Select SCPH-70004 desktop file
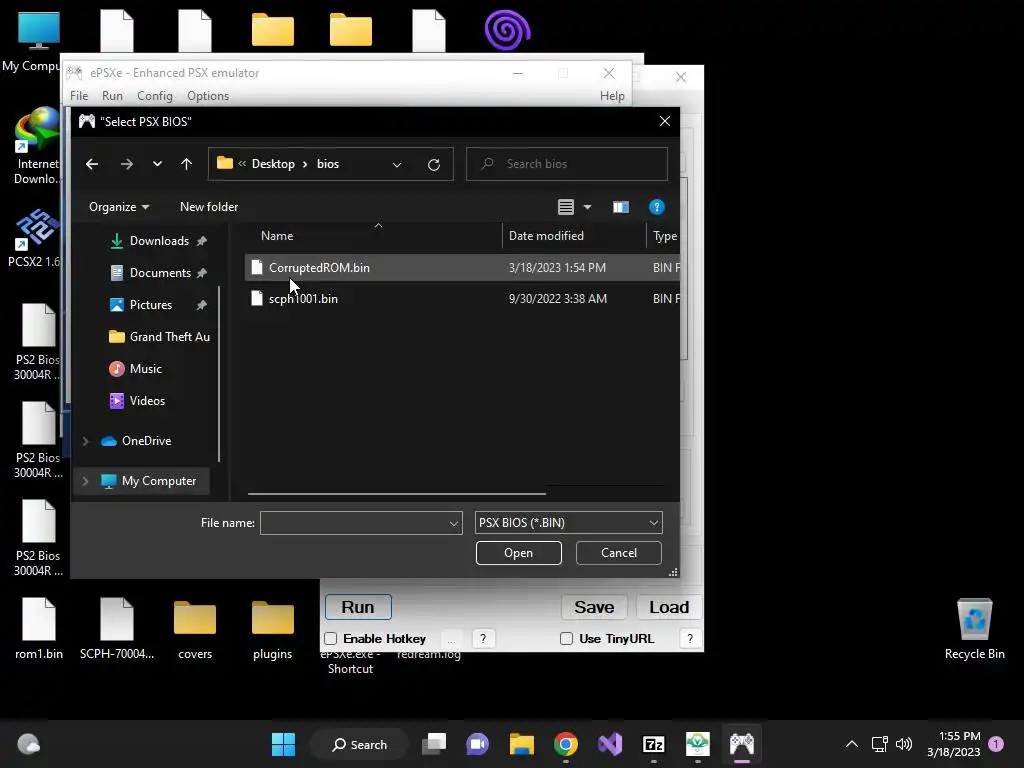 [x=117, y=628]
